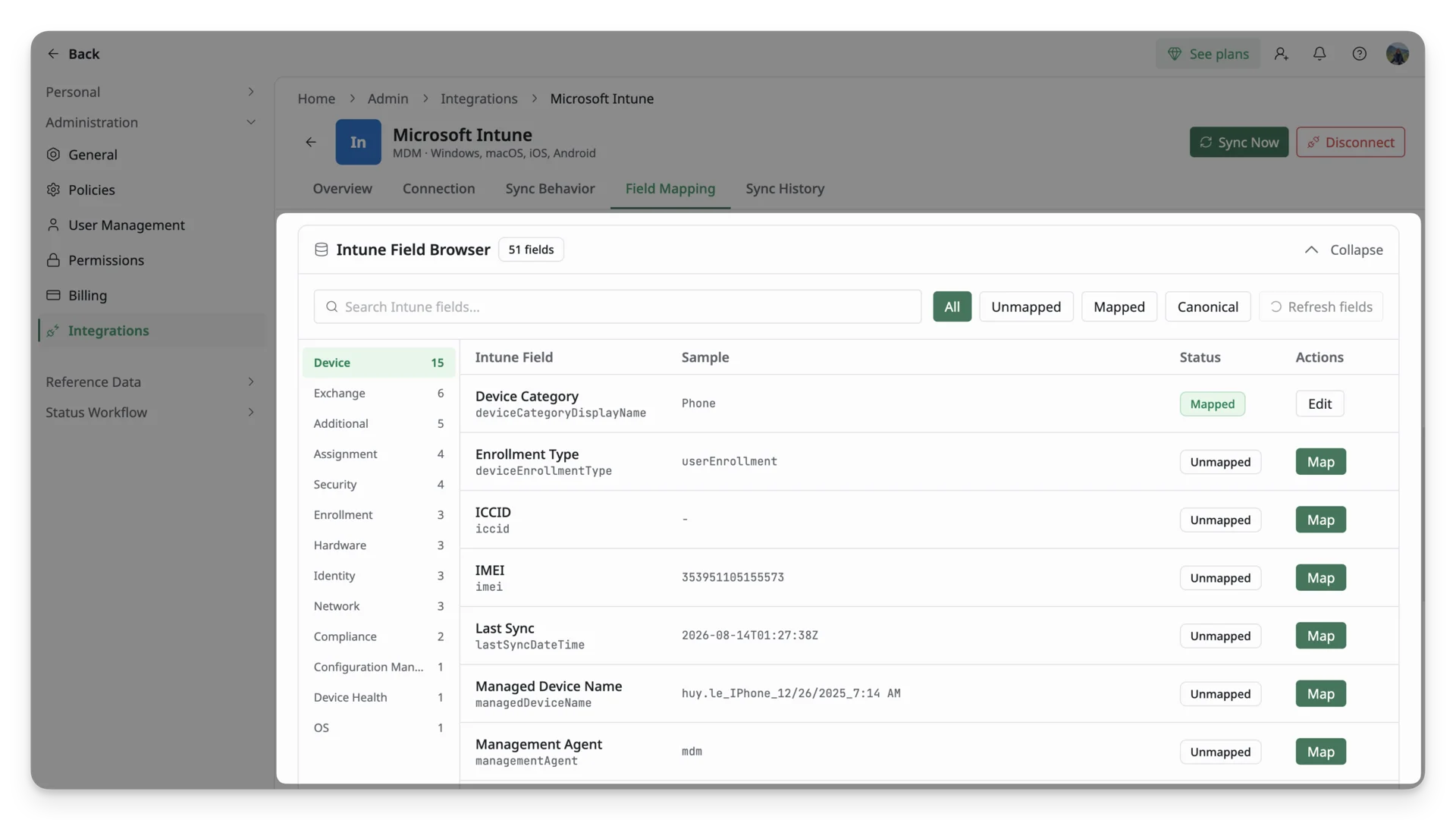The width and height of the screenshot is (1456, 820).
Task: Expand the Reference Data section
Action: click(152, 382)
